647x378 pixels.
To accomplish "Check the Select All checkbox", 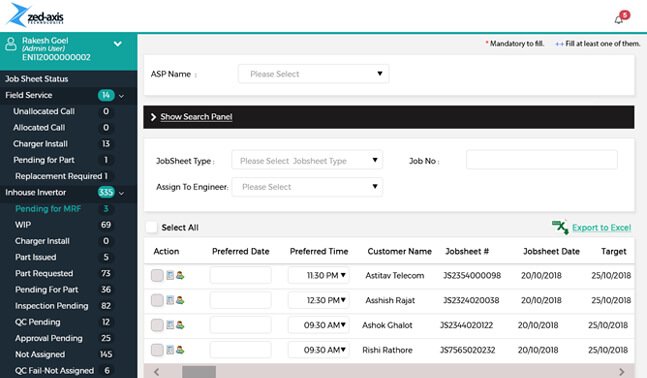I will pyautogui.click(x=151, y=227).
